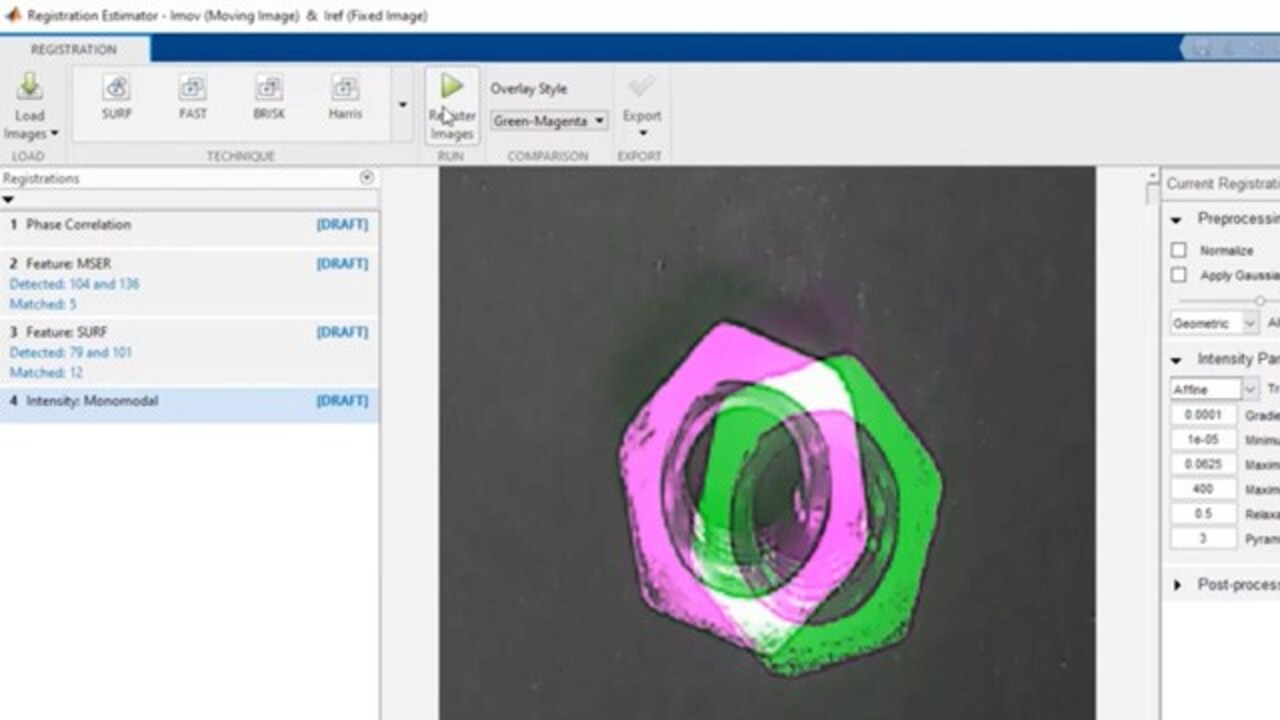Viewport: 1280px width, 720px height.
Task: Select the Harris technique icon
Action: click(345, 88)
